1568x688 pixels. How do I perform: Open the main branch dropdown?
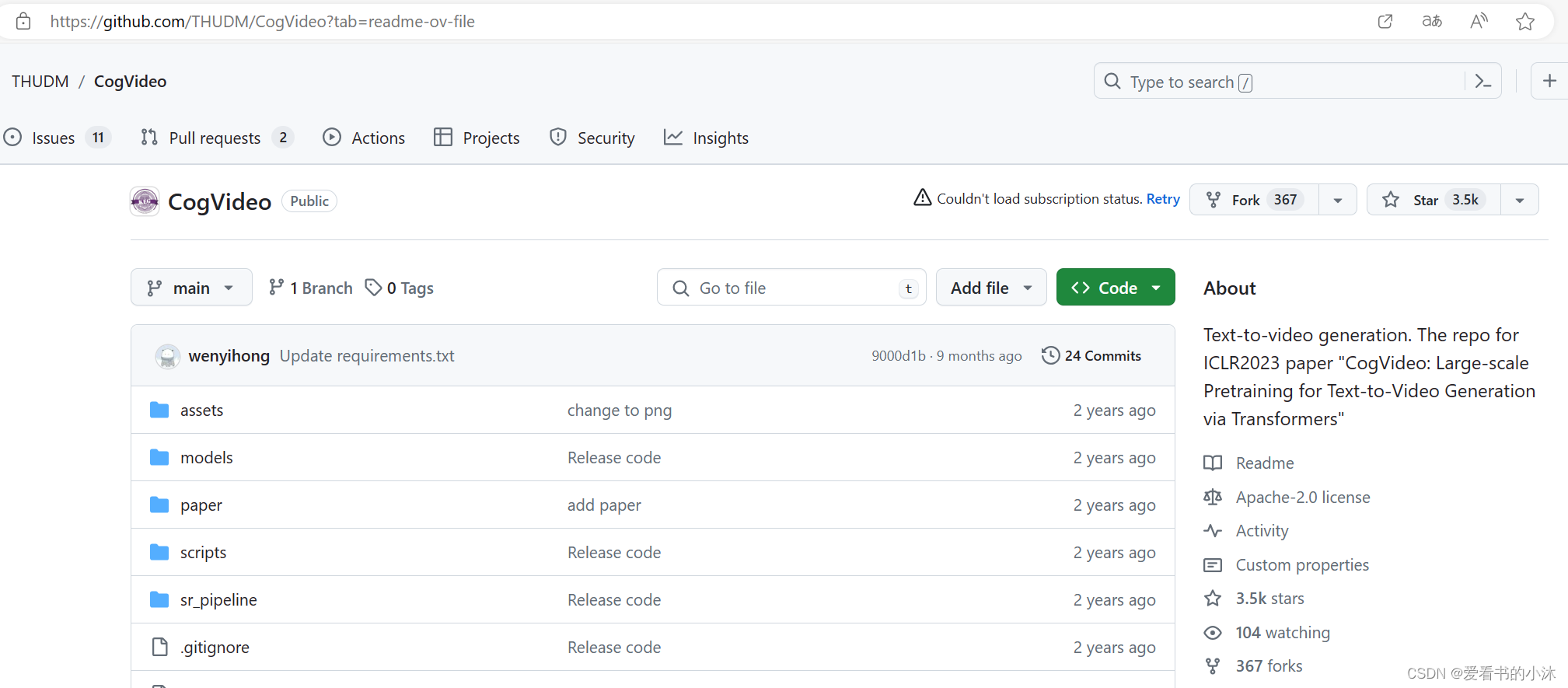191,288
